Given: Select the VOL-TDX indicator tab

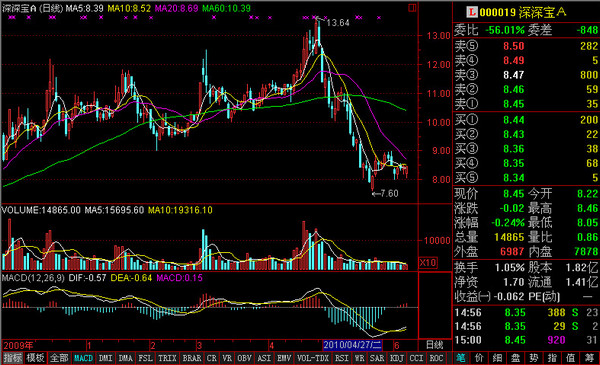Looking at the screenshot, I should [x=313, y=358].
